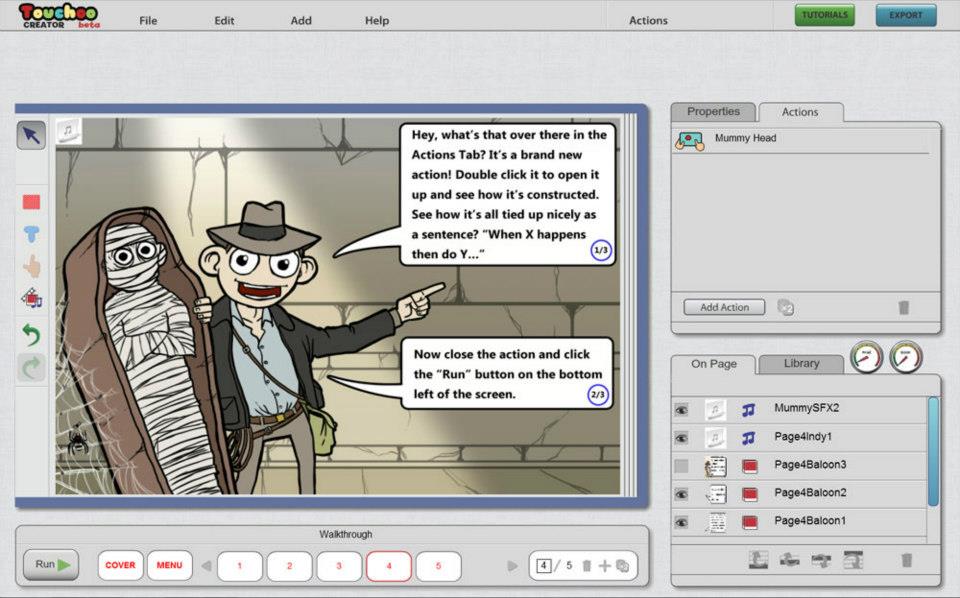Open page 1
This screenshot has height=598, width=960.
[239, 566]
